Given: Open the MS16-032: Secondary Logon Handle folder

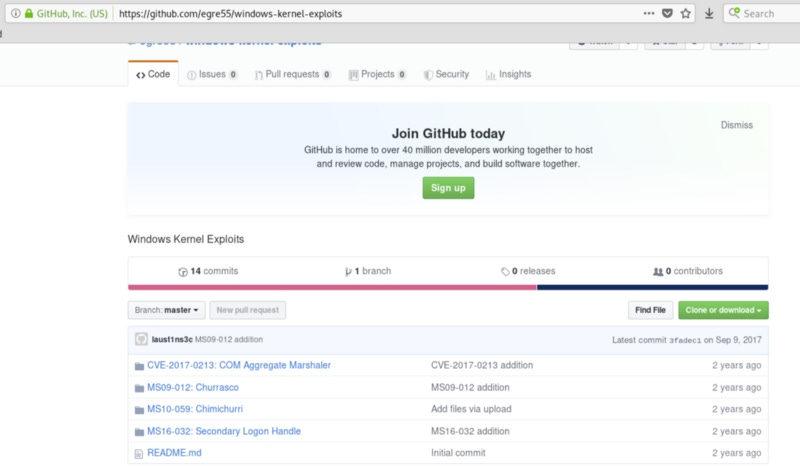Looking at the screenshot, I should tap(224, 431).
